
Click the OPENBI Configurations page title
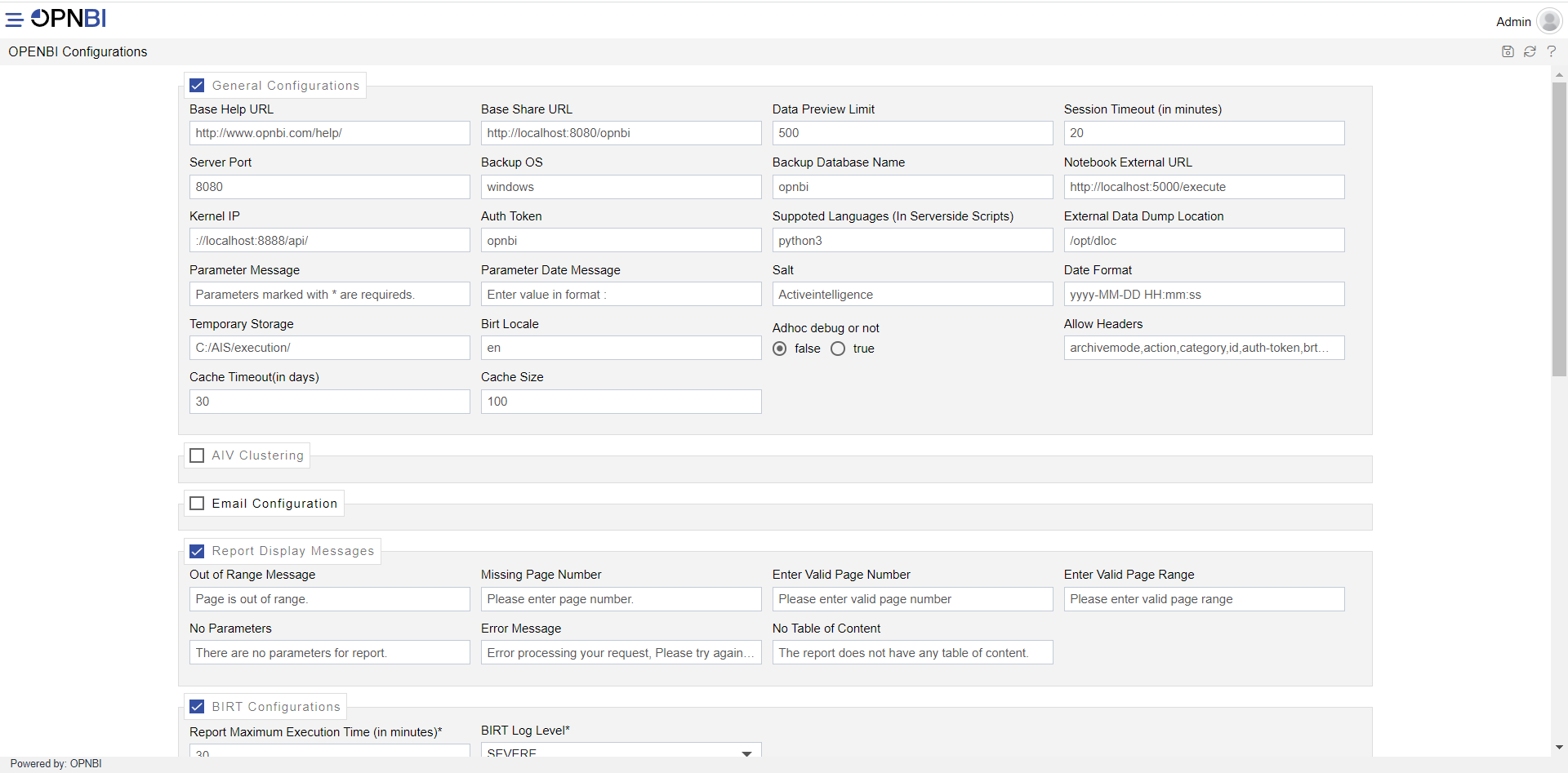click(78, 51)
